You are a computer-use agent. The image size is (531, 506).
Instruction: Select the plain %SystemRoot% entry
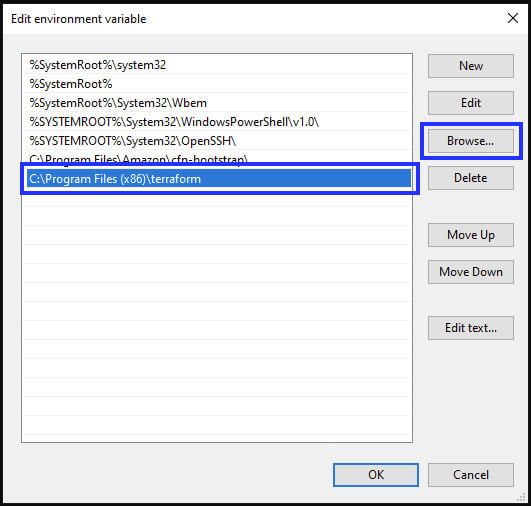[x=217, y=84]
